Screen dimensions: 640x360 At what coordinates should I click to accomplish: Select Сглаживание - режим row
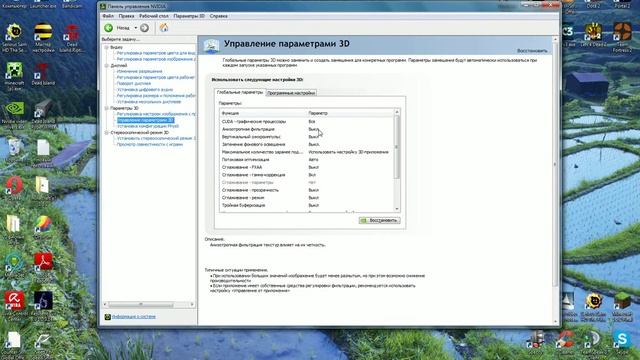click(307, 198)
